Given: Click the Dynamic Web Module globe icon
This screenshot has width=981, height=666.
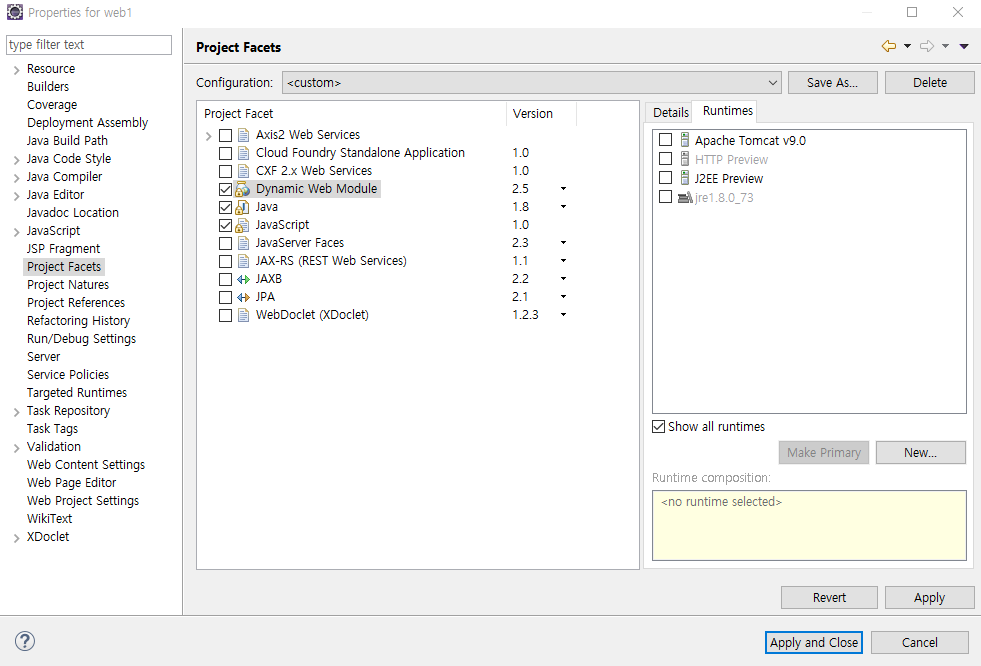Looking at the screenshot, I should (x=243, y=189).
